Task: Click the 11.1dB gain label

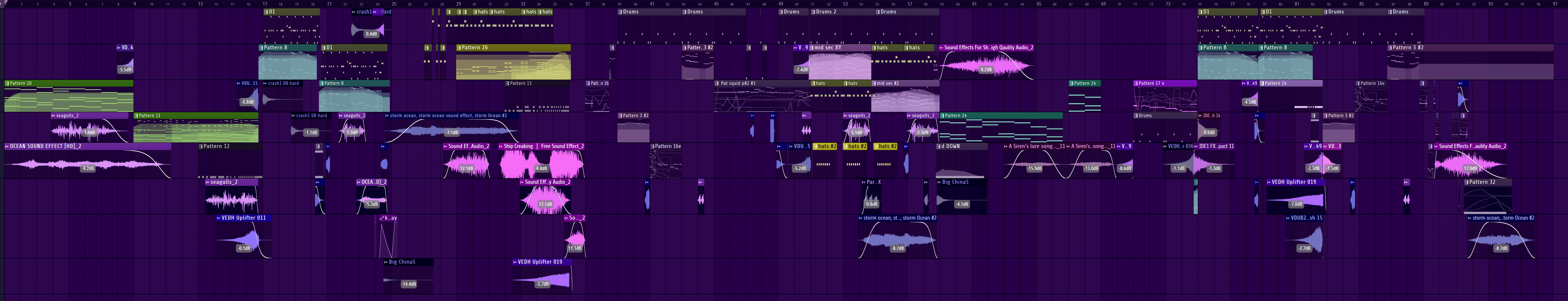Action: (575, 249)
